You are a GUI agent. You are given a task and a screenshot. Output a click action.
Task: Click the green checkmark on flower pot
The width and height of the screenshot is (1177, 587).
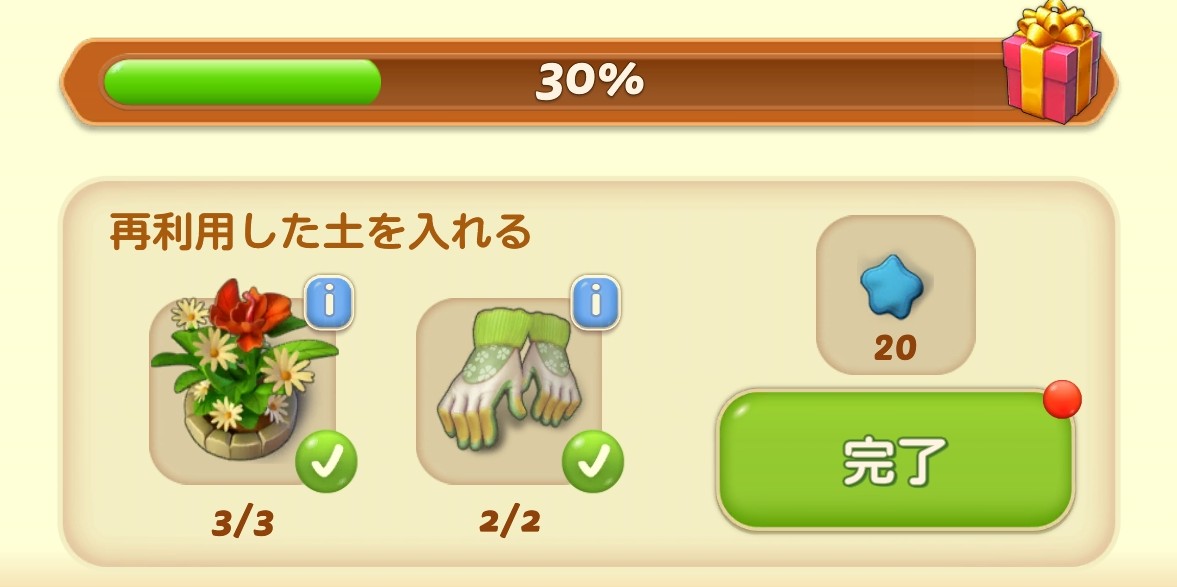[326, 462]
